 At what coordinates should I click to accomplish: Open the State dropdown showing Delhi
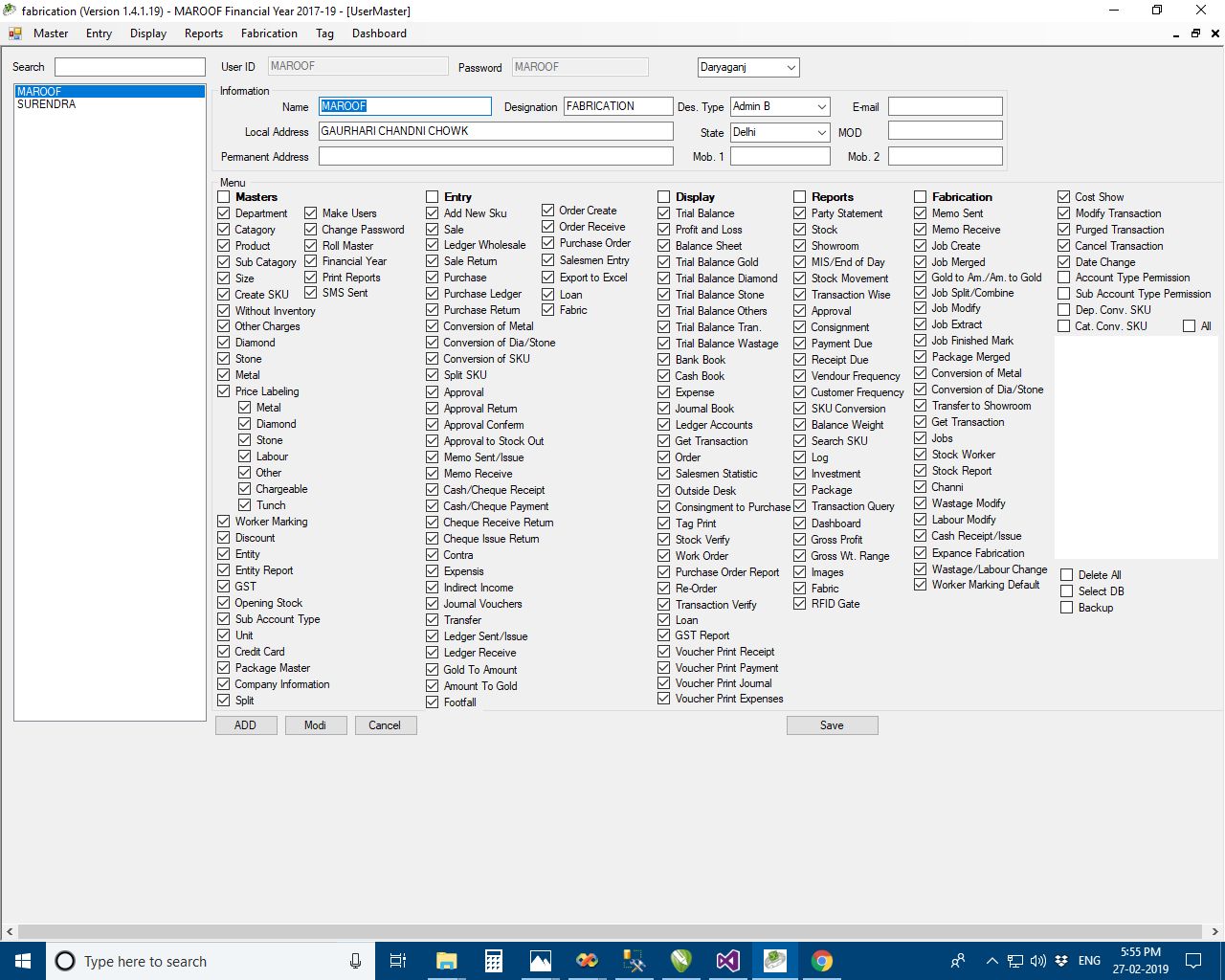(821, 133)
